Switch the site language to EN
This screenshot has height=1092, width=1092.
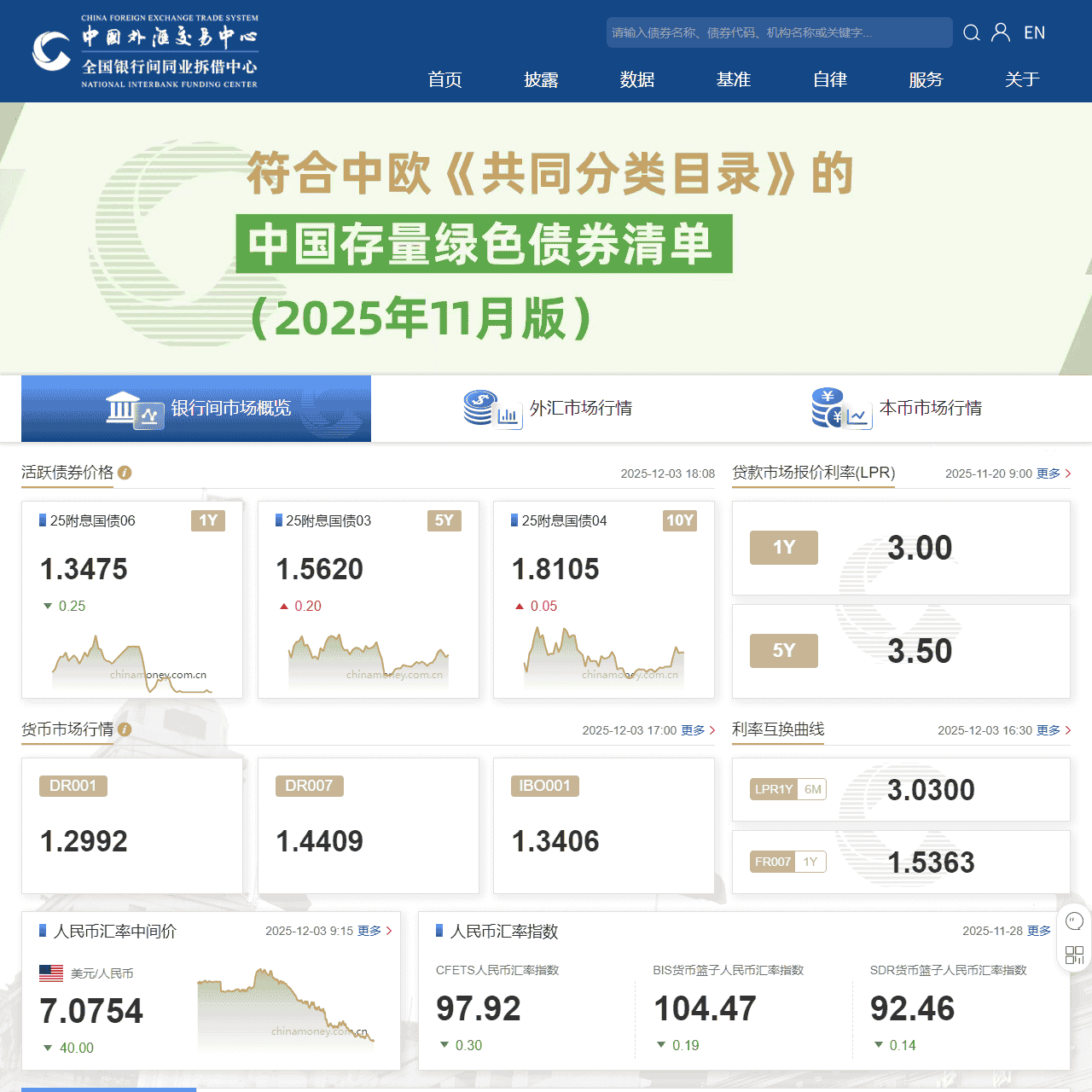(x=1036, y=32)
